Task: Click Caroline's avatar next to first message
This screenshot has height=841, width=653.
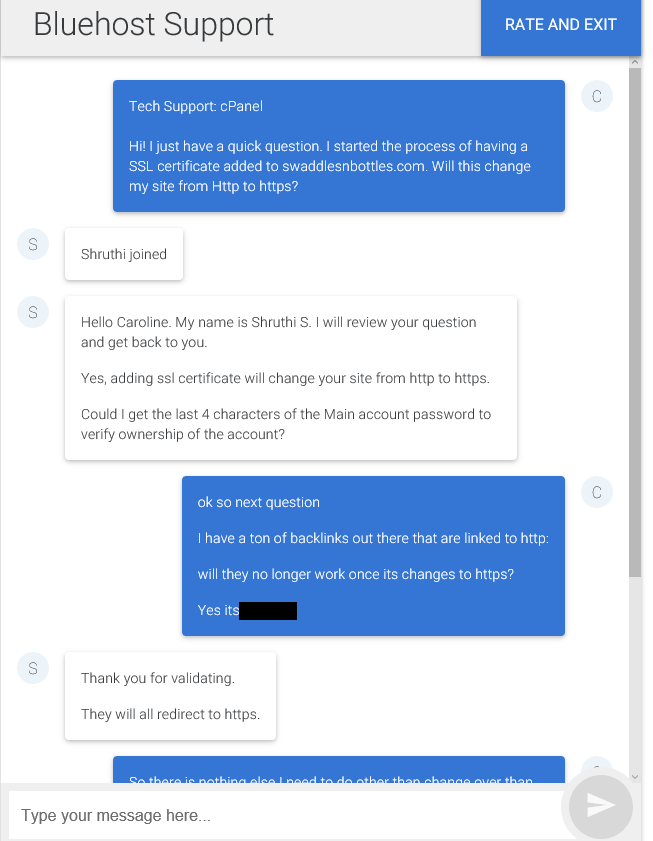Action: click(x=597, y=96)
